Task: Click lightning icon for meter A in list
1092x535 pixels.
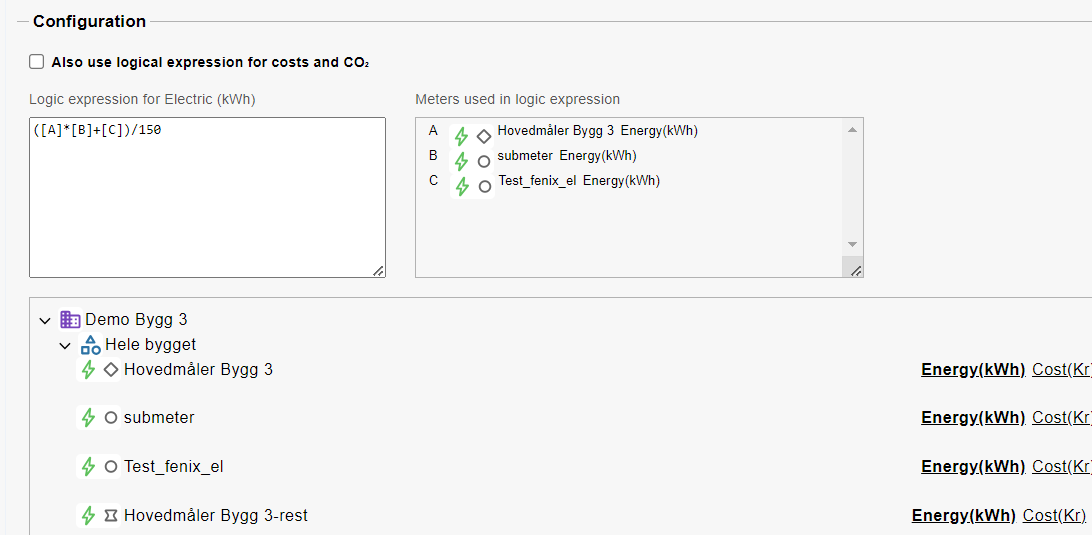Action: (x=461, y=137)
